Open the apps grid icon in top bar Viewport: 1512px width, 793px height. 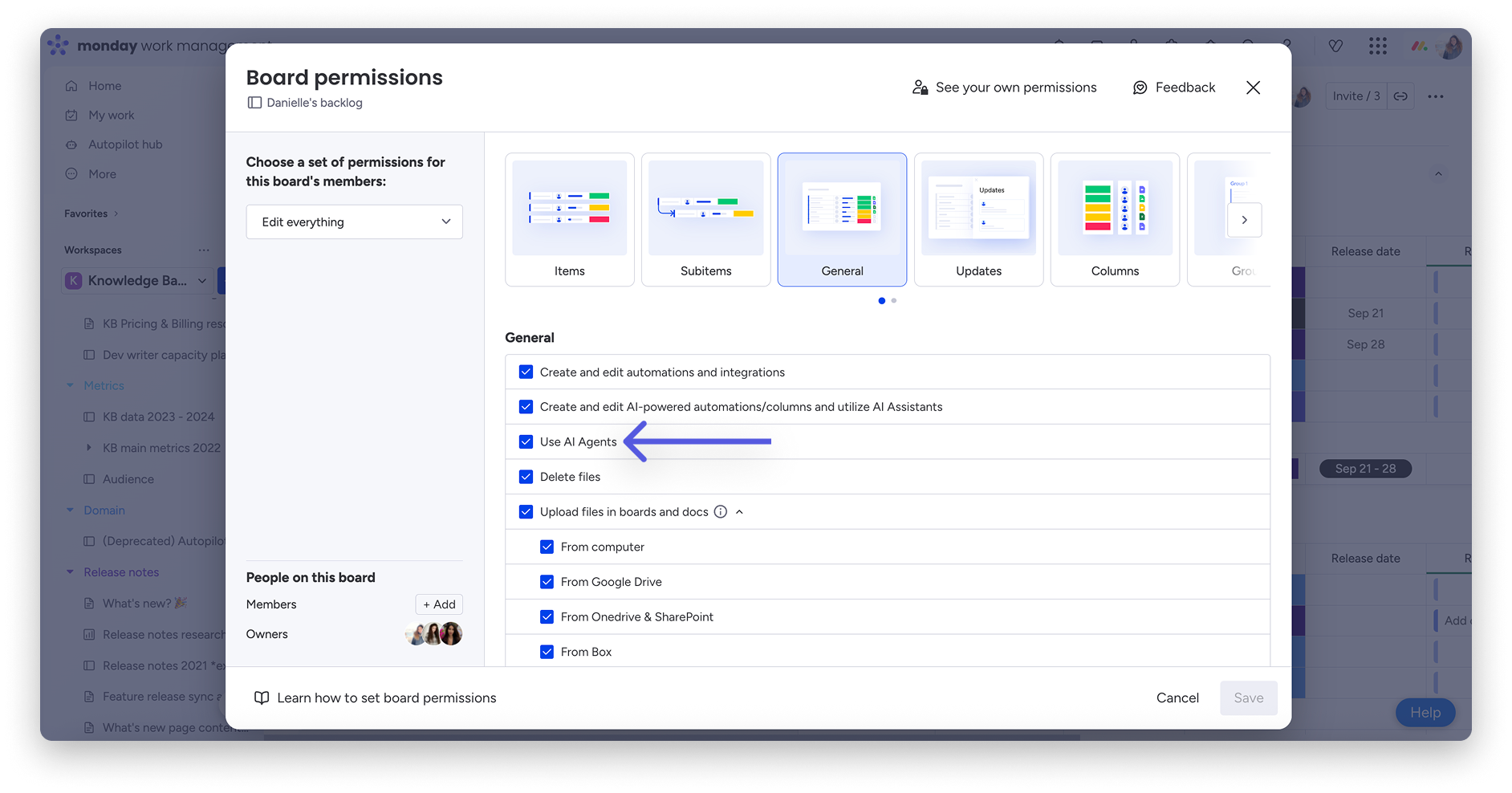tap(1378, 46)
